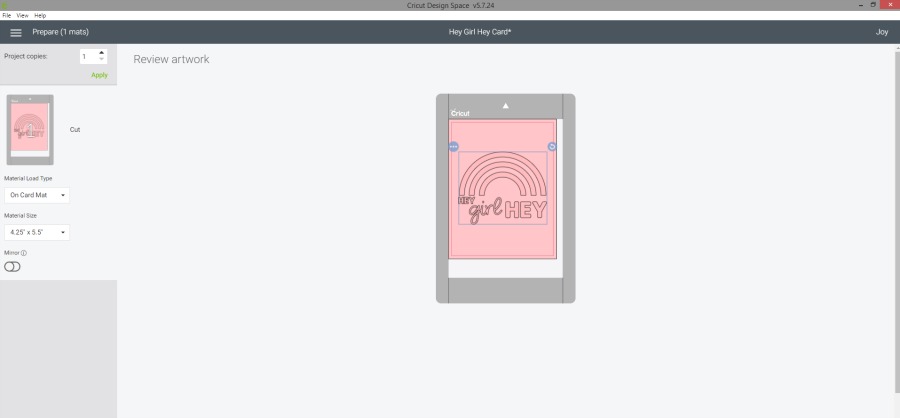Click the Mirror info icon
The width and height of the screenshot is (900, 418).
coord(24,253)
